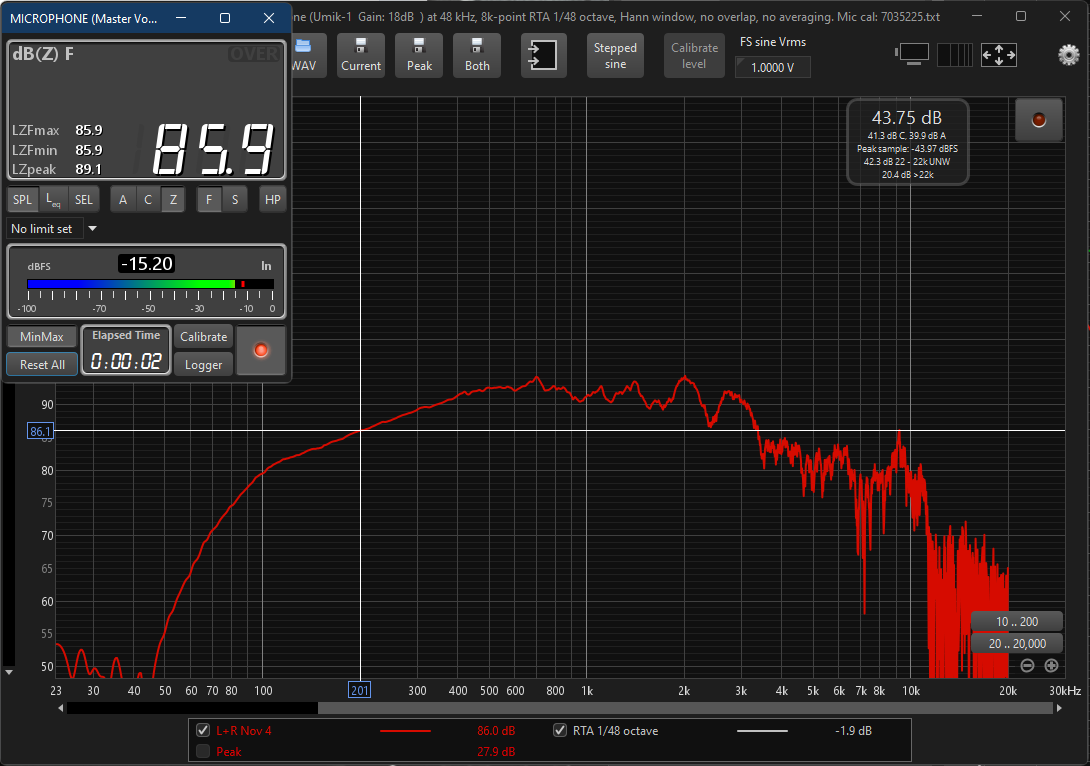
Task: Click the Stepped sine button
Action: [x=615, y=55]
